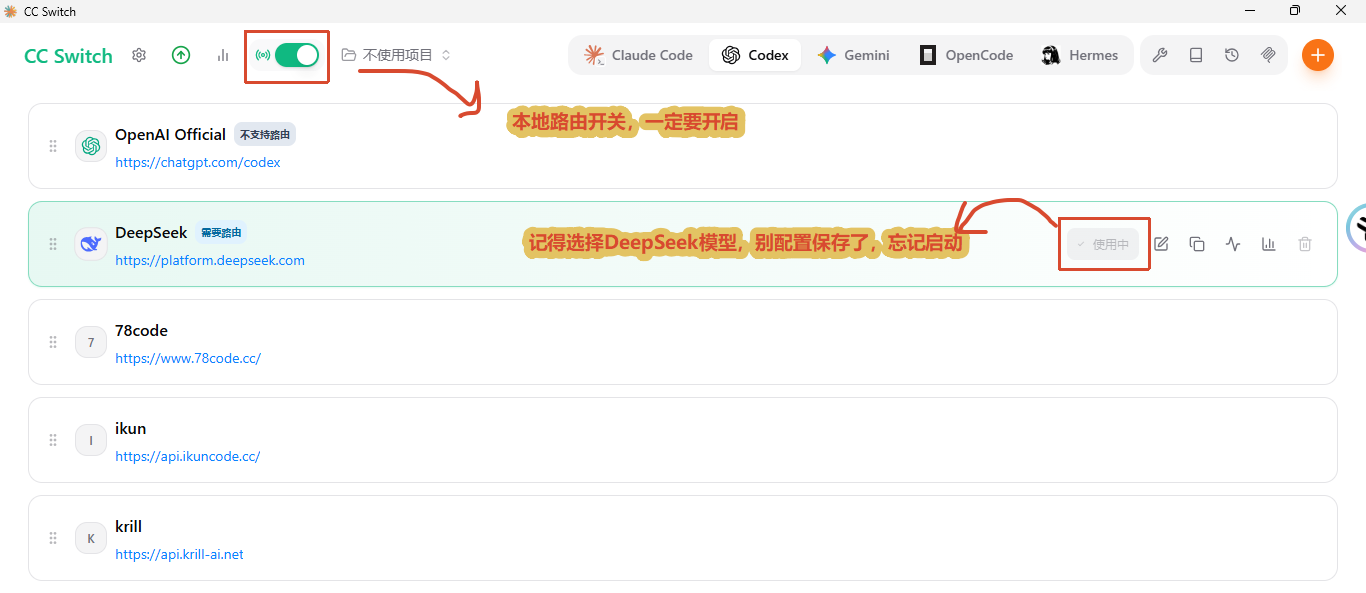Click the ikun avatar showing I
1366x593 pixels.
[91, 440]
